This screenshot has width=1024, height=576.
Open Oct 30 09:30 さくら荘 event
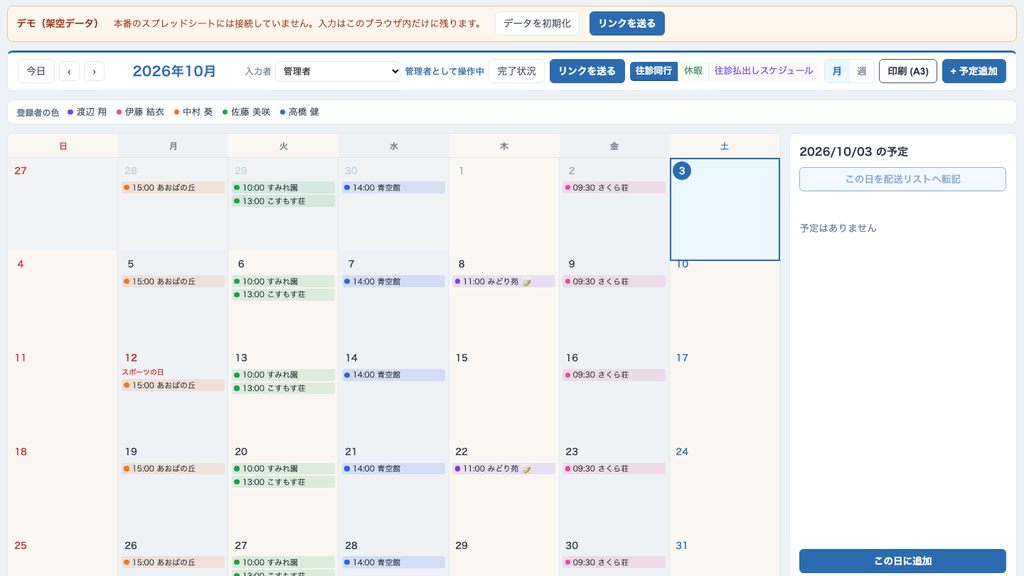click(614, 562)
